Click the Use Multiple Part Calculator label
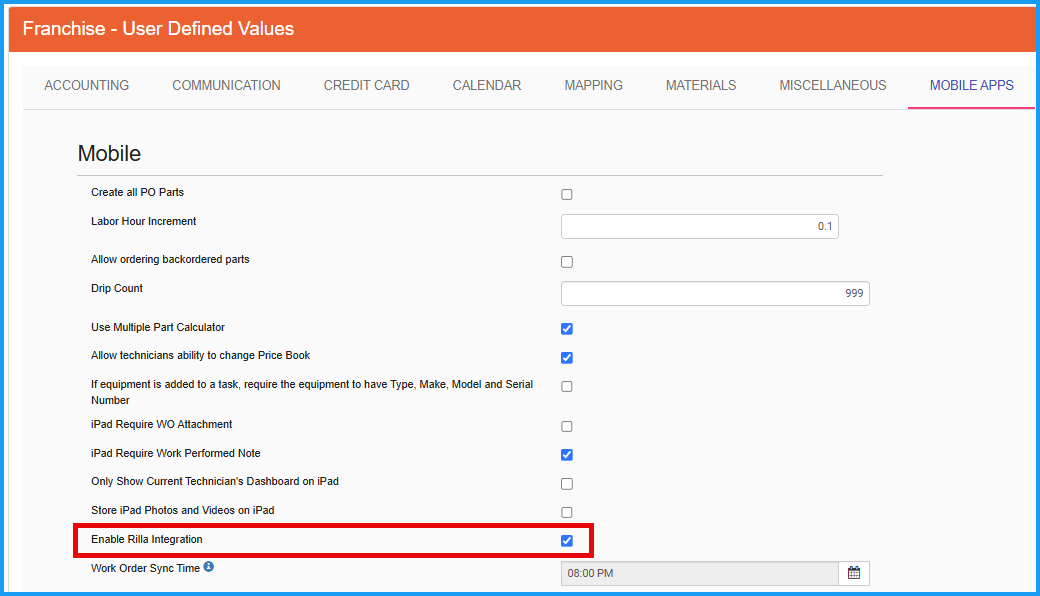The height and width of the screenshot is (596, 1040). [x=158, y=328]
